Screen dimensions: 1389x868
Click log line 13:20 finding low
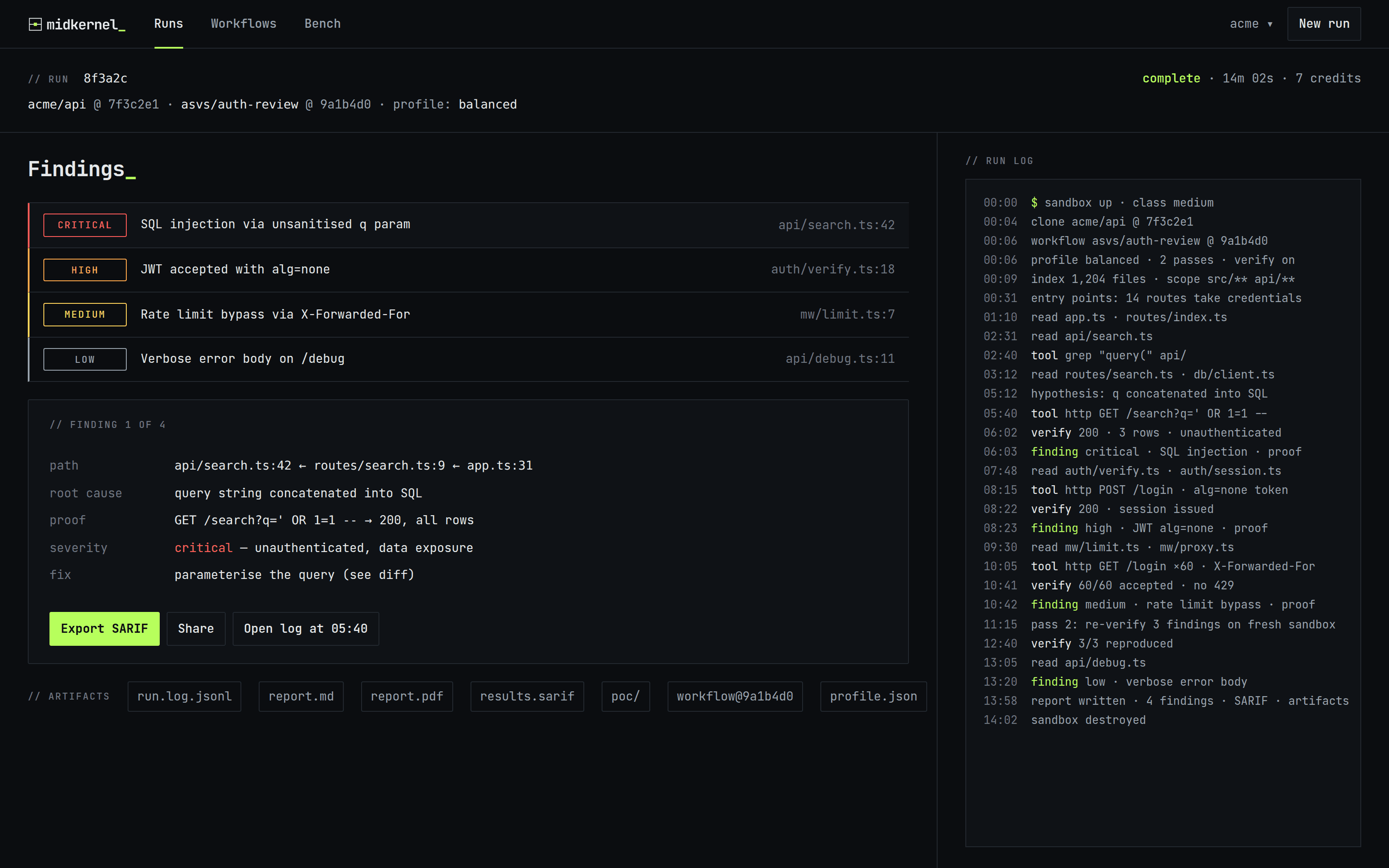point(1115,681)
